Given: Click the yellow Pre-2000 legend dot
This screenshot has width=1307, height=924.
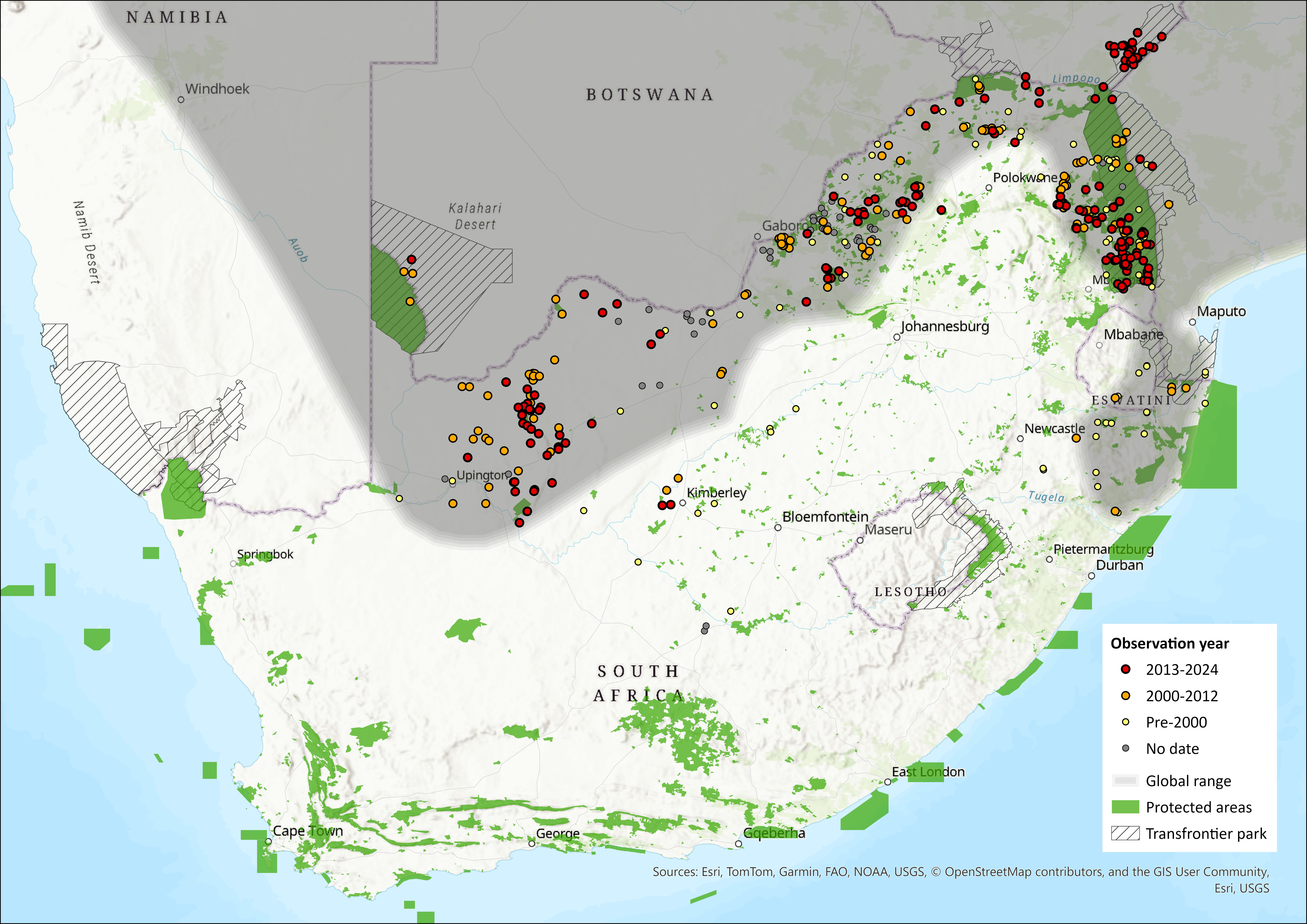Looking at the screenshot, I should tap(1125, 722).
